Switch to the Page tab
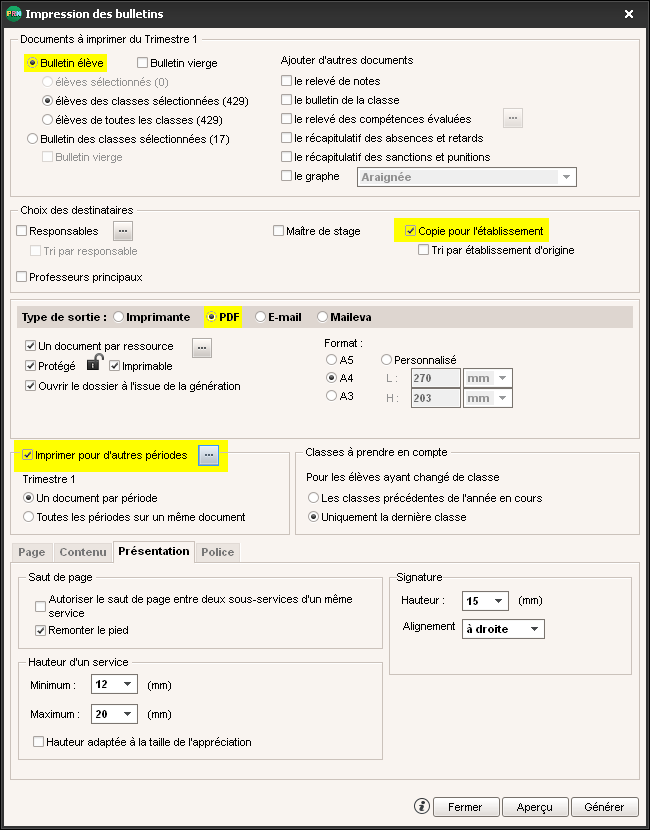This screenshot has width=650, height=830. coord(32,552)
